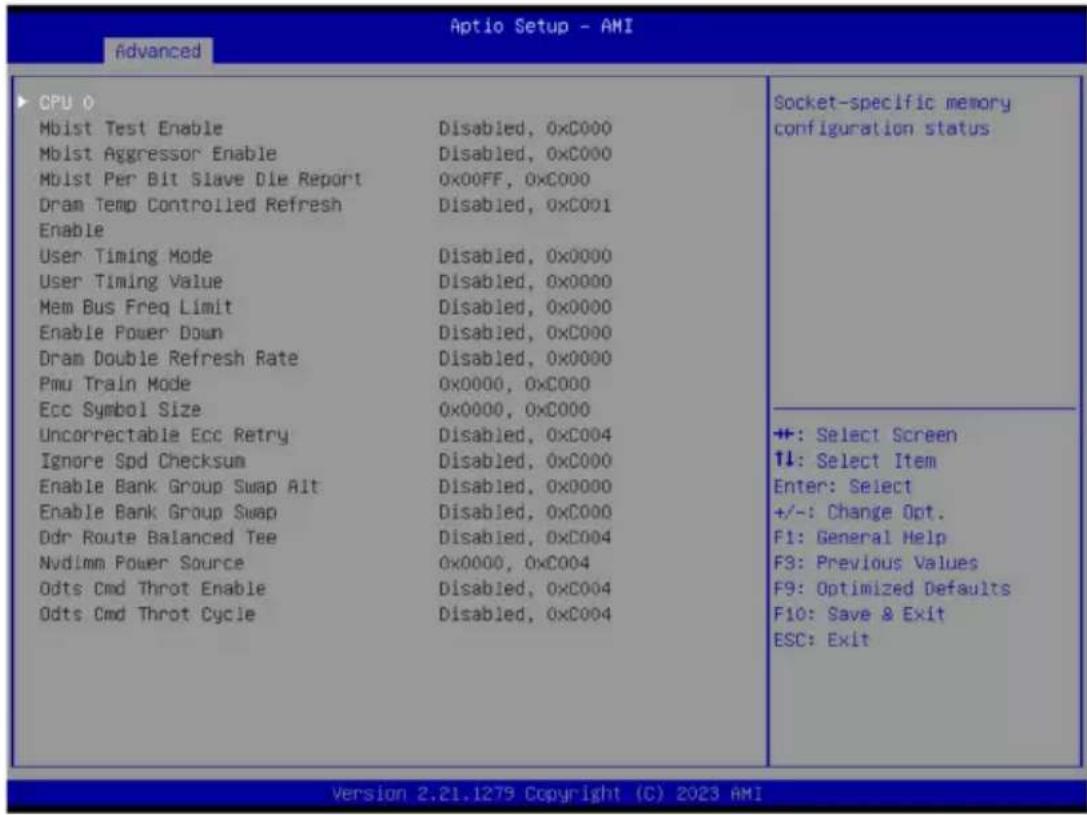Click Enable Power Down value

(x=525, y=333)
